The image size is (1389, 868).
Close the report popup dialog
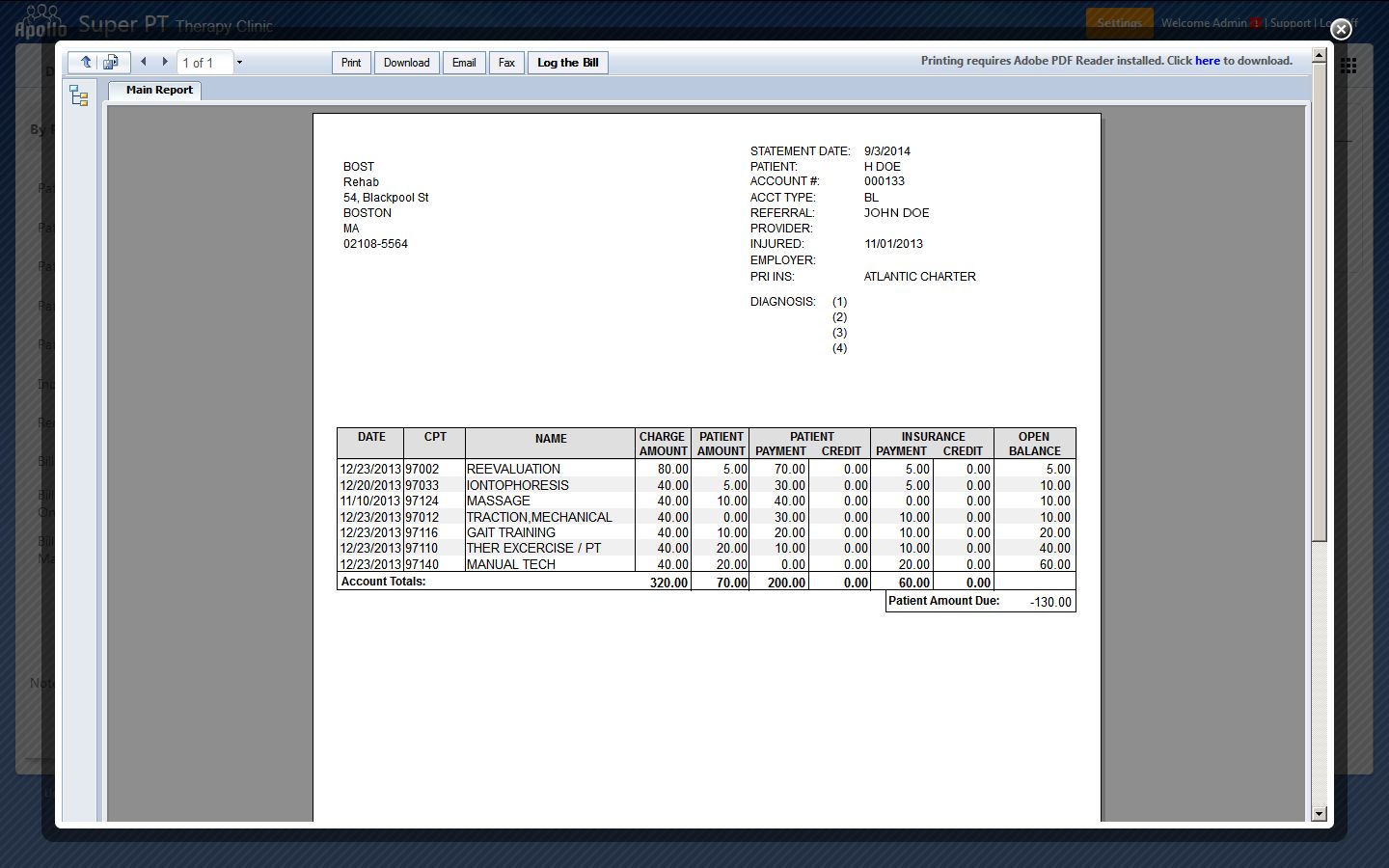click(1341, 30)
